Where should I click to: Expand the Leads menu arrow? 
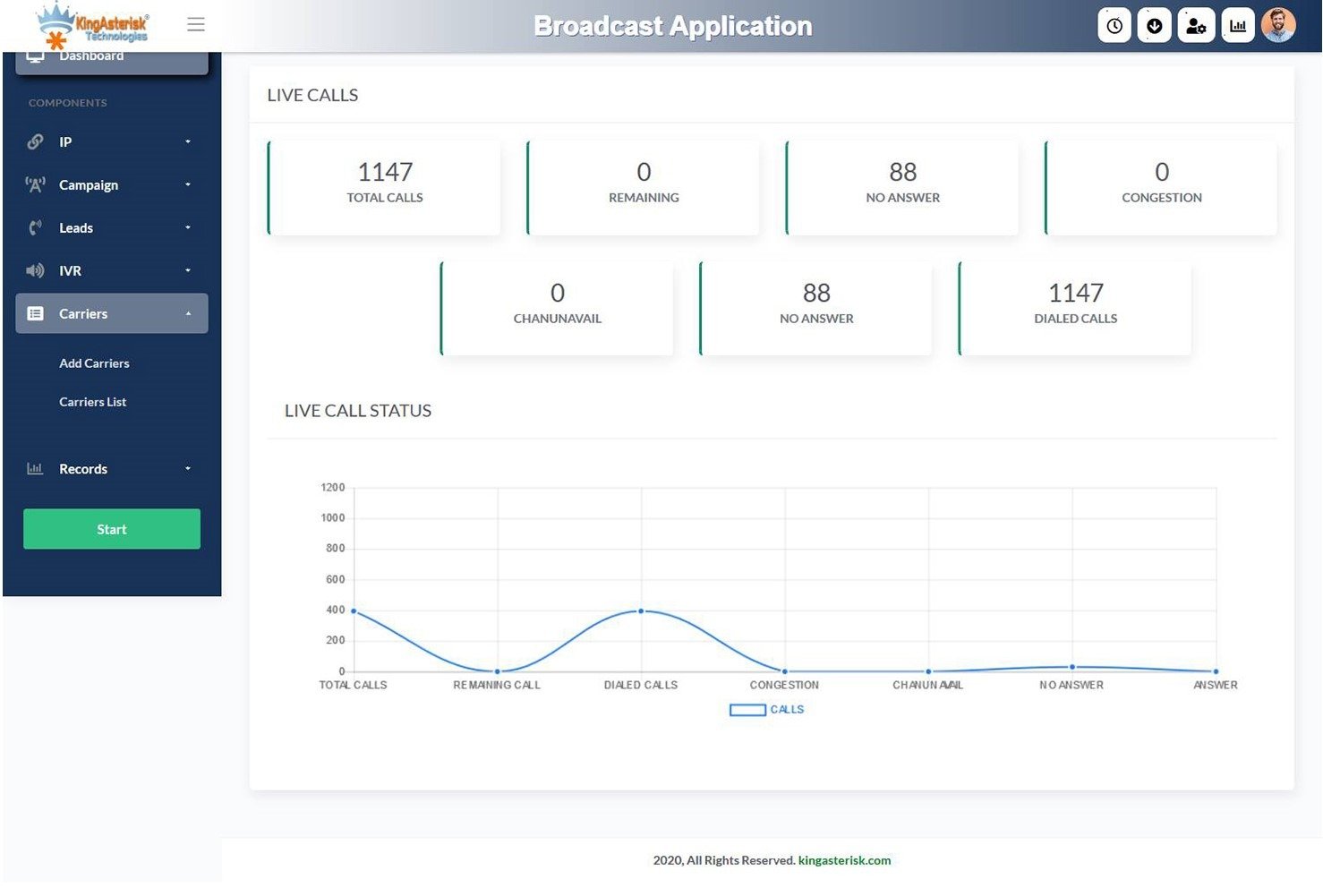tap(188, 227)
